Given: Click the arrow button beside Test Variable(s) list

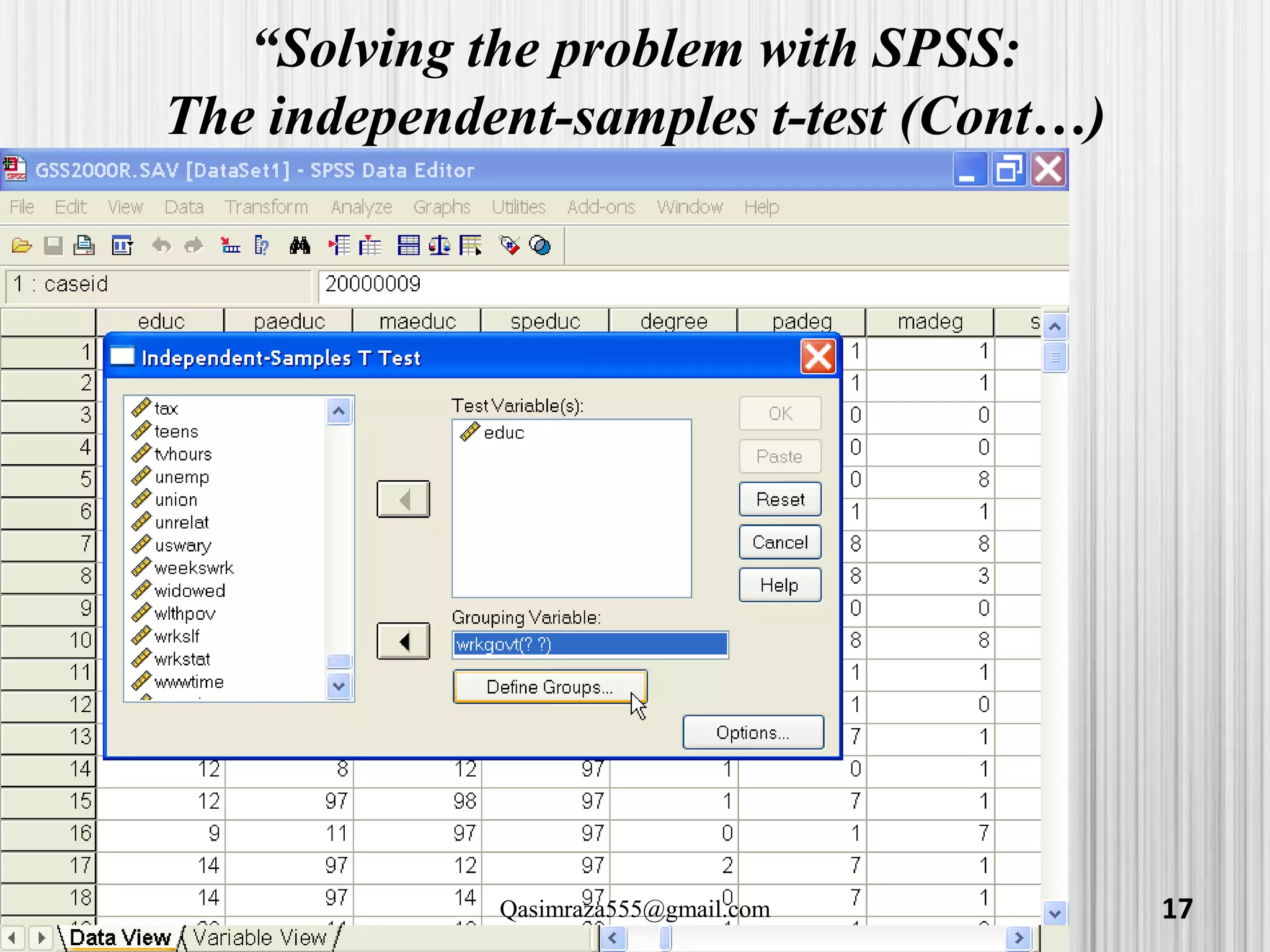Looking at the screenshot, I should tap(403, 499).
